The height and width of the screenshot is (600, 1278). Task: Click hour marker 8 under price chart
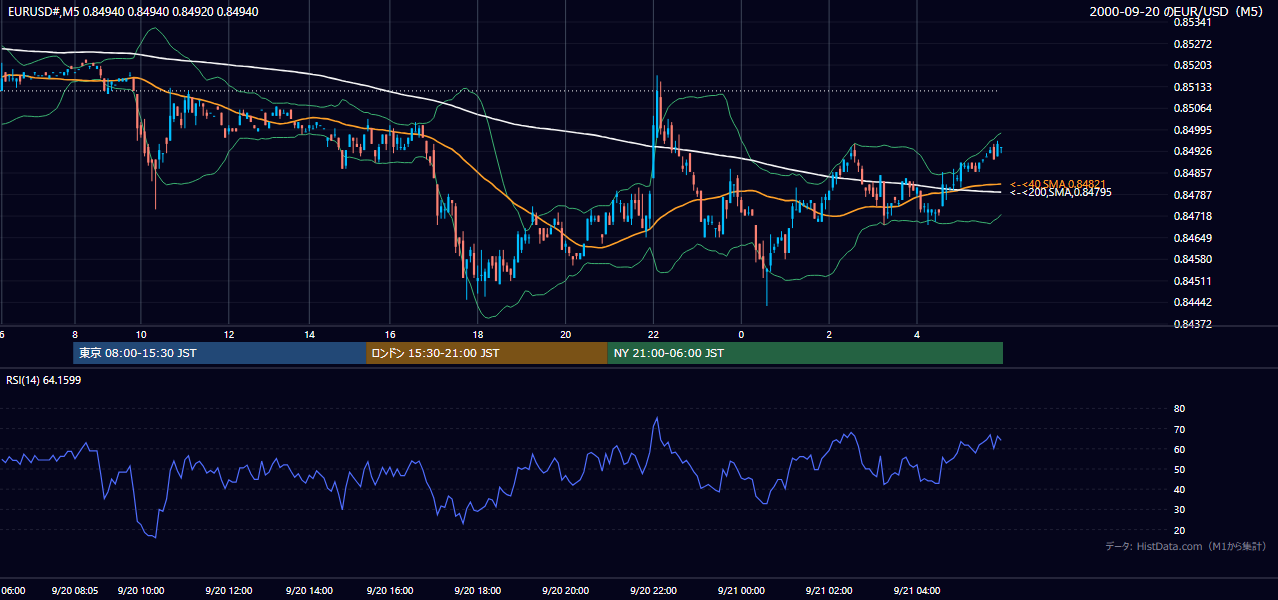[74, 334]
